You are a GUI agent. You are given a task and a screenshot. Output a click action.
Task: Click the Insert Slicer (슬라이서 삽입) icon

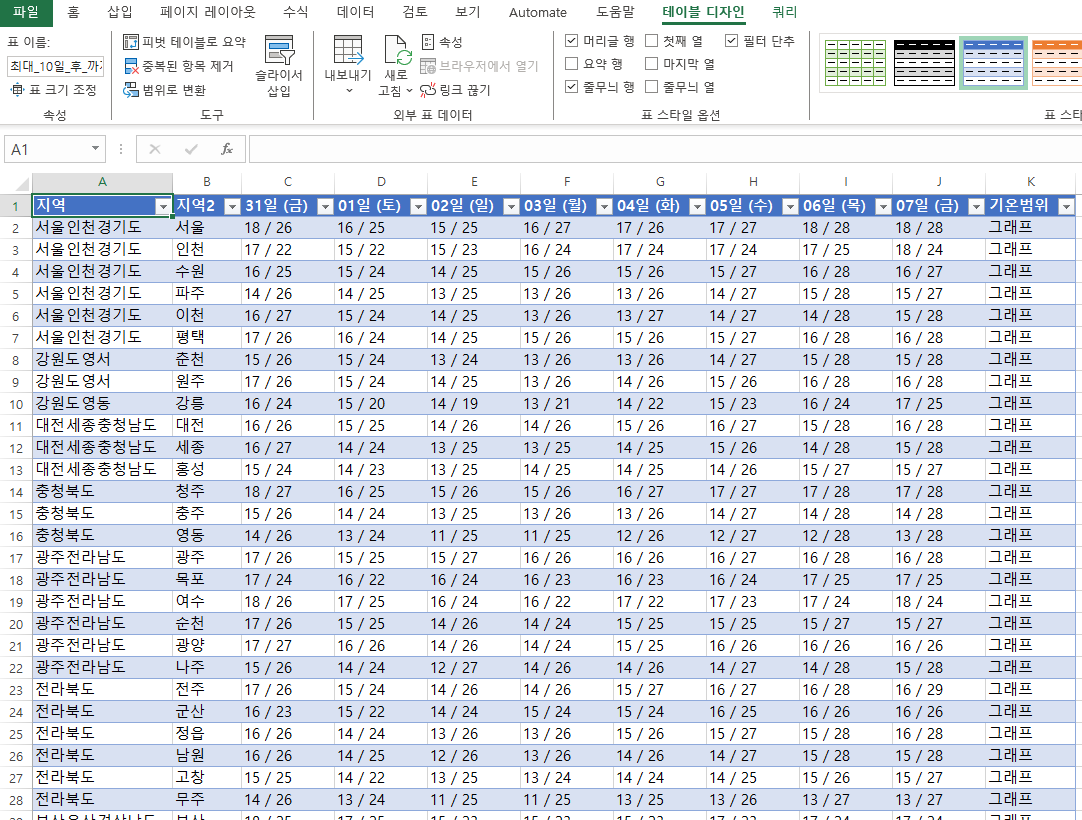click(279, 50)
